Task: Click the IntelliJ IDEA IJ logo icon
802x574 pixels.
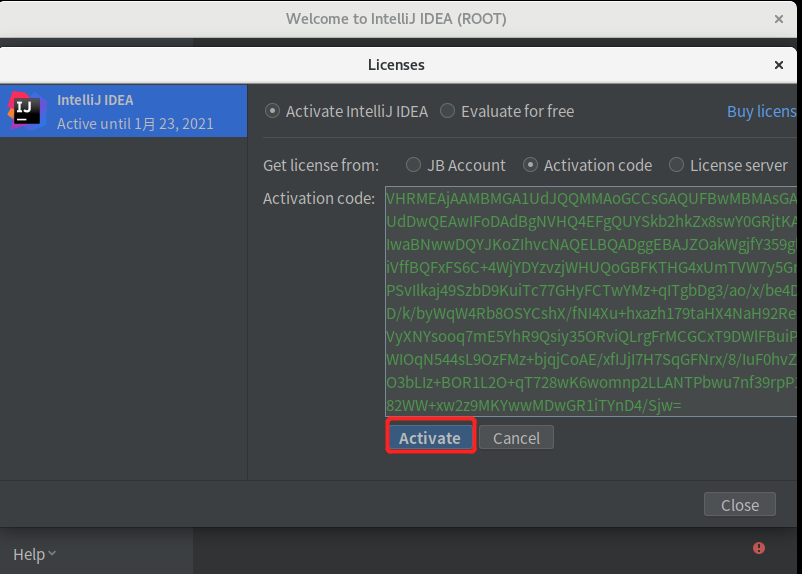Action: [x=26, y=111]
